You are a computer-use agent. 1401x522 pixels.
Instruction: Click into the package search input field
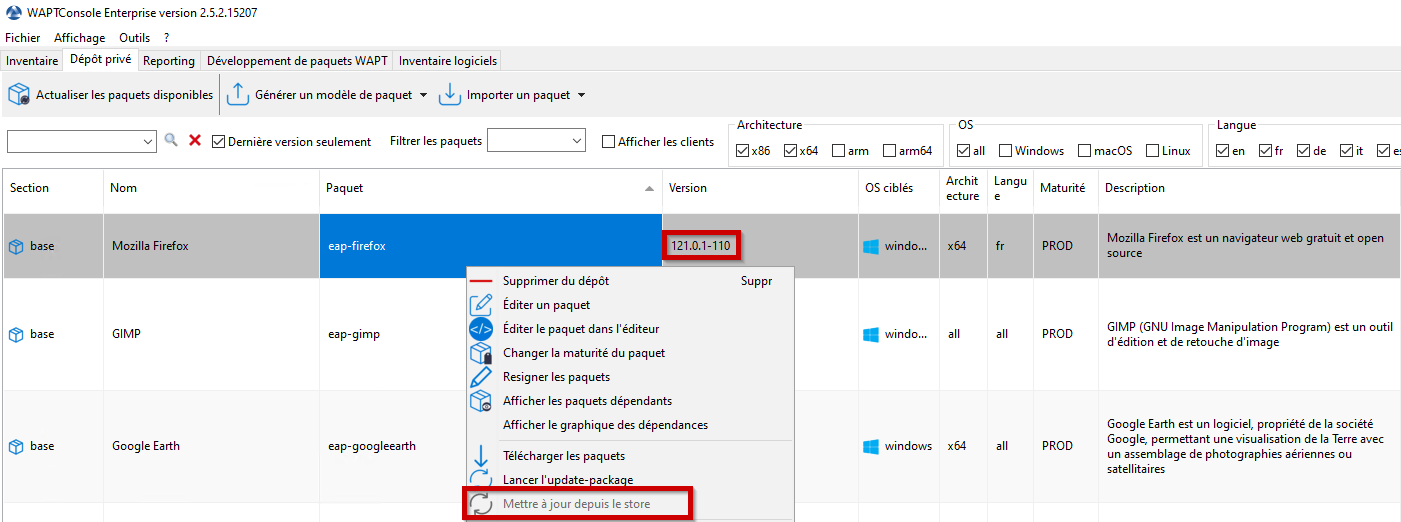click(x=73, y=142)
